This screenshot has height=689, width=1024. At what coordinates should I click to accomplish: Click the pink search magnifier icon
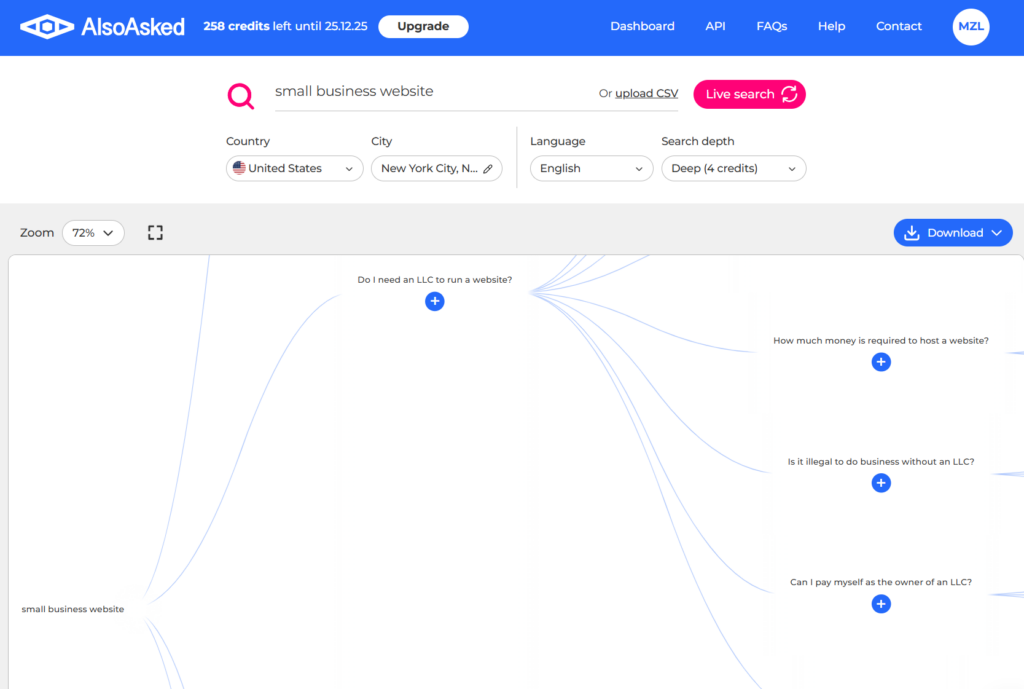(240, 95)
